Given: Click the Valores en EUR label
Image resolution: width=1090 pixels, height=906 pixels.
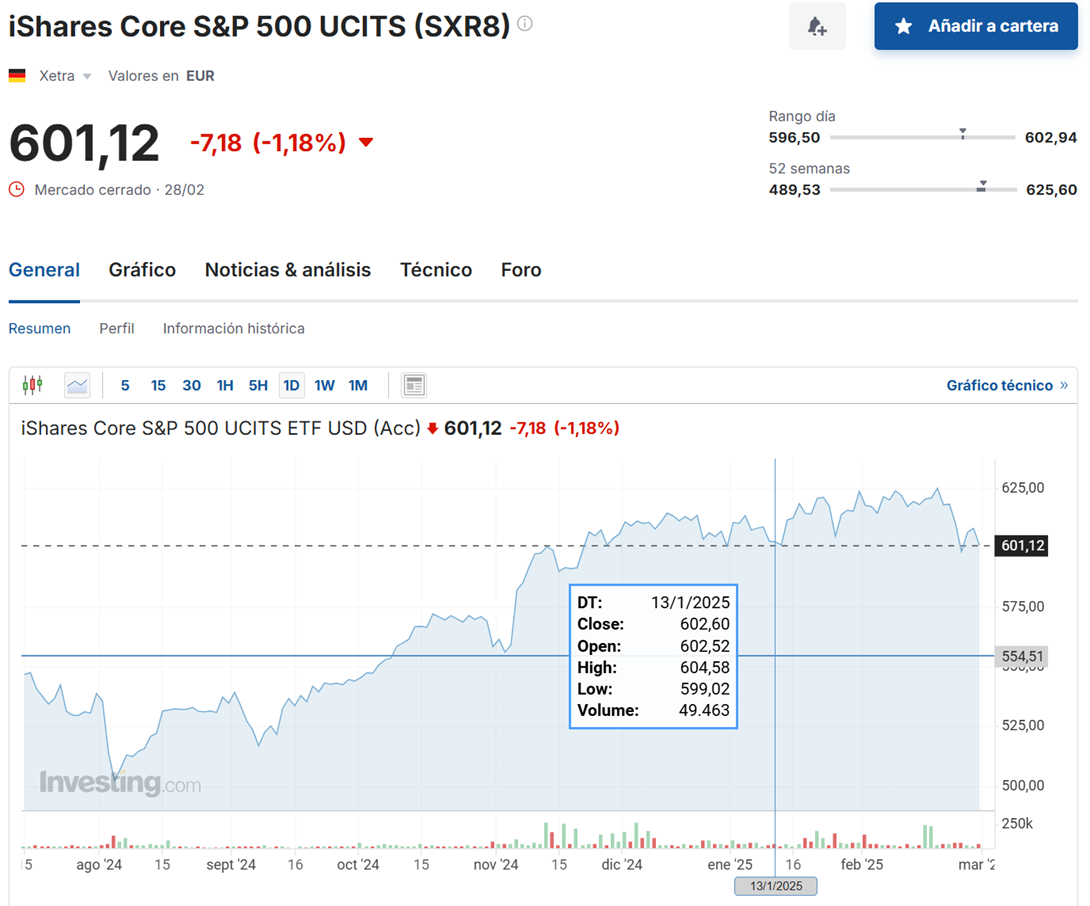Looking at the screenshot, I should [x=161, y=76].
